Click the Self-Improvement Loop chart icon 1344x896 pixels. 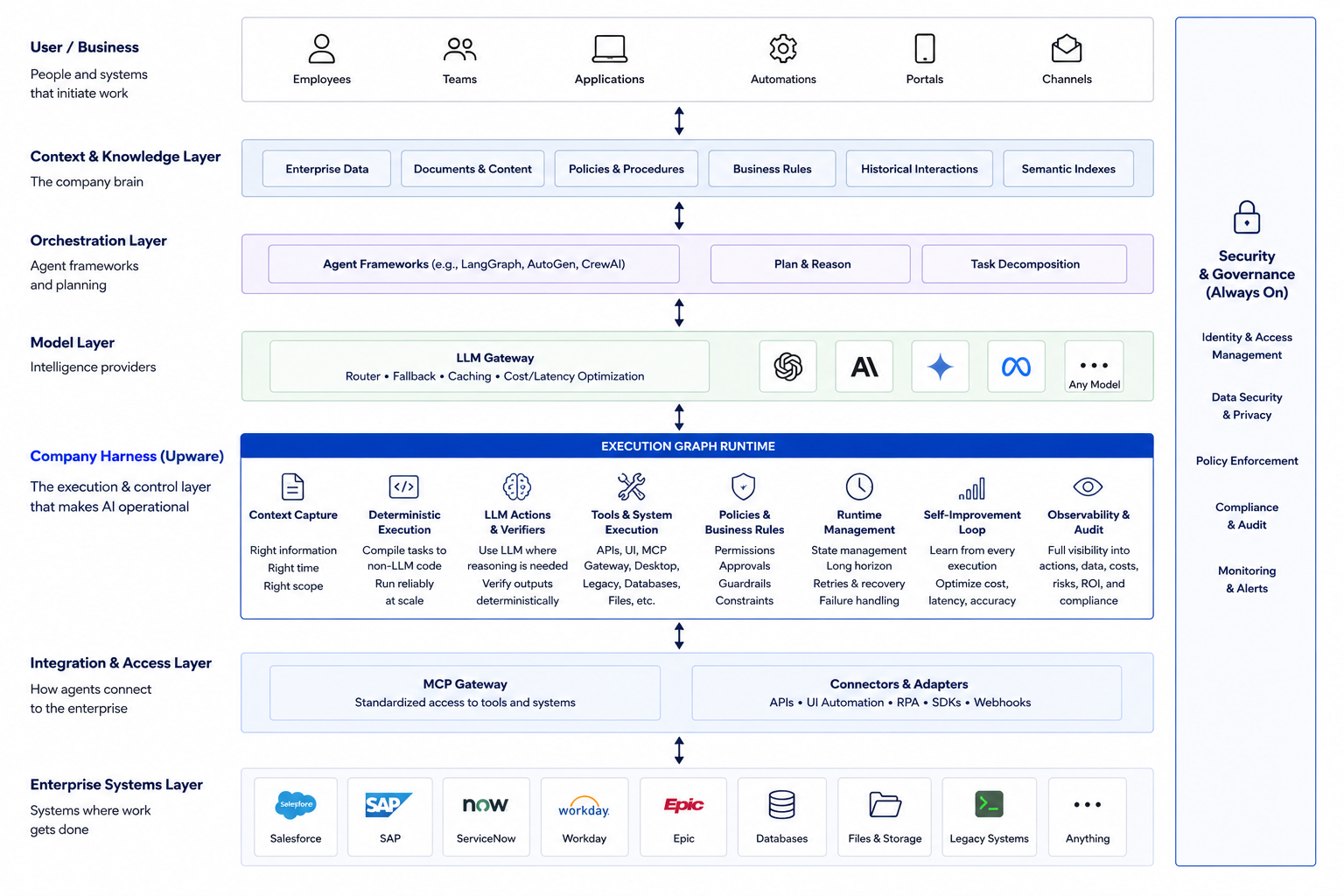coord(972,488)
